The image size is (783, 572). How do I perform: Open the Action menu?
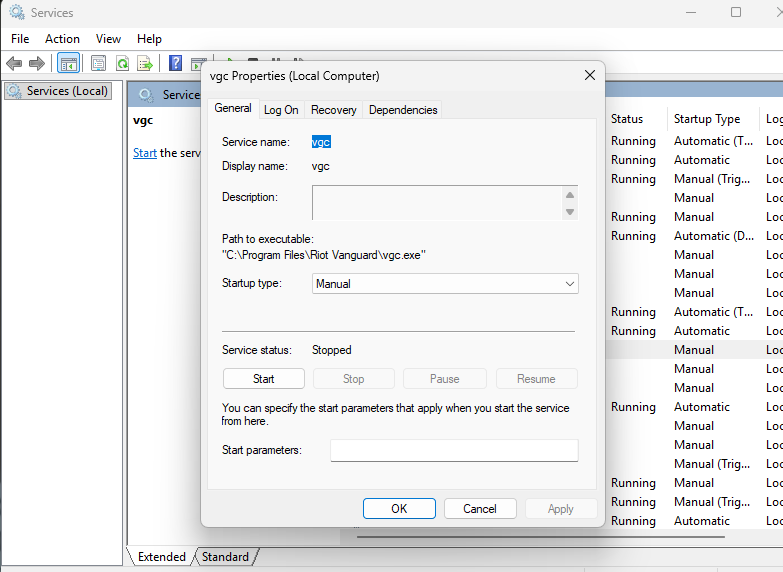[x=62, y=39]
